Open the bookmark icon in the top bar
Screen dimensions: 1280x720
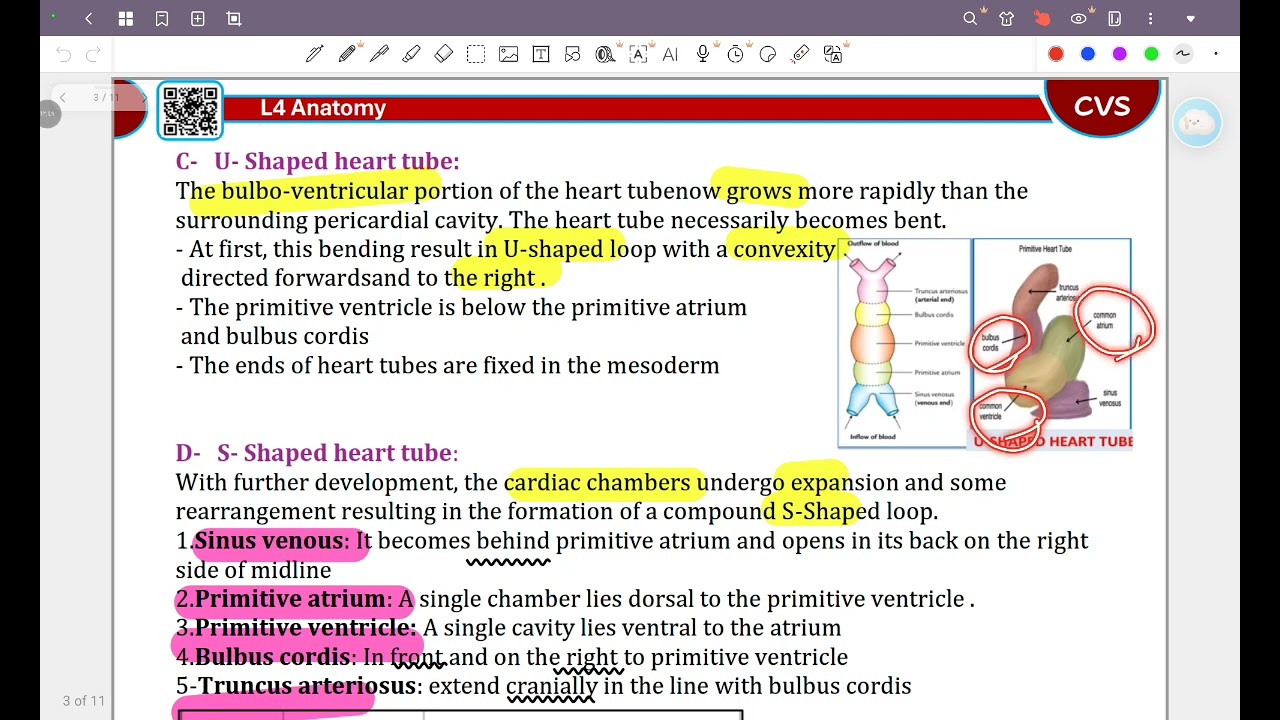(x=162, y=18)
